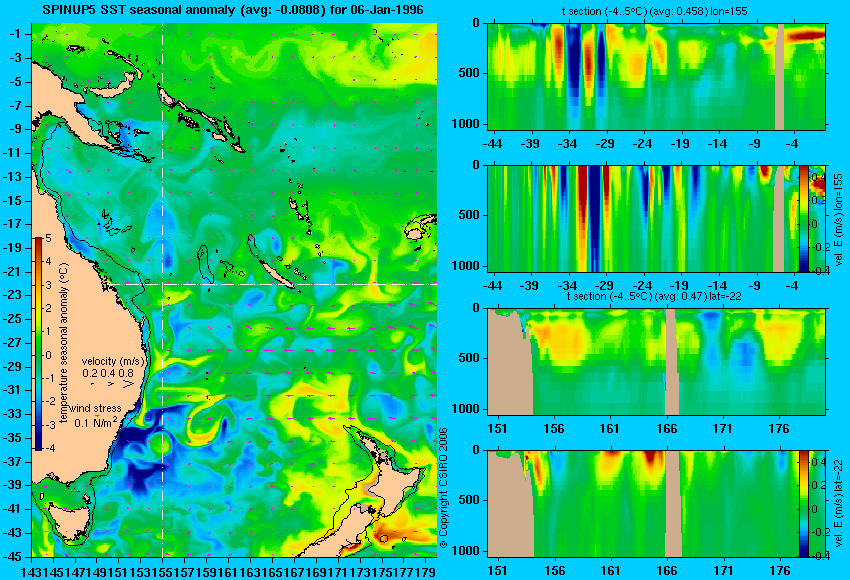Click the '5' tick on the temperature colorbar
The width and height of the screenshot is (850, 580).
(48, 238)
